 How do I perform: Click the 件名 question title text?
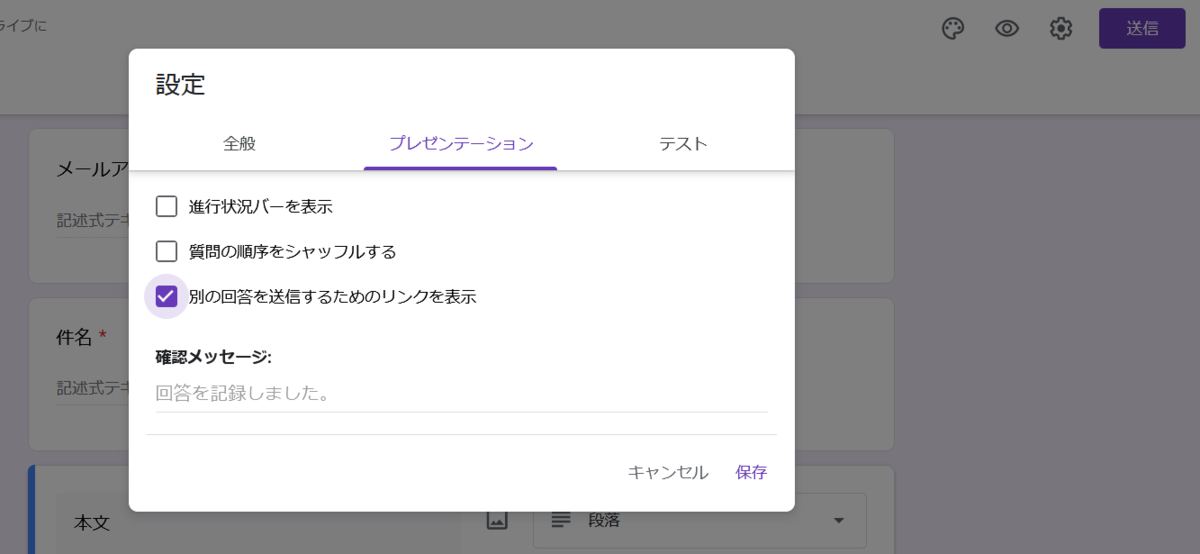(x=74, y=337)
